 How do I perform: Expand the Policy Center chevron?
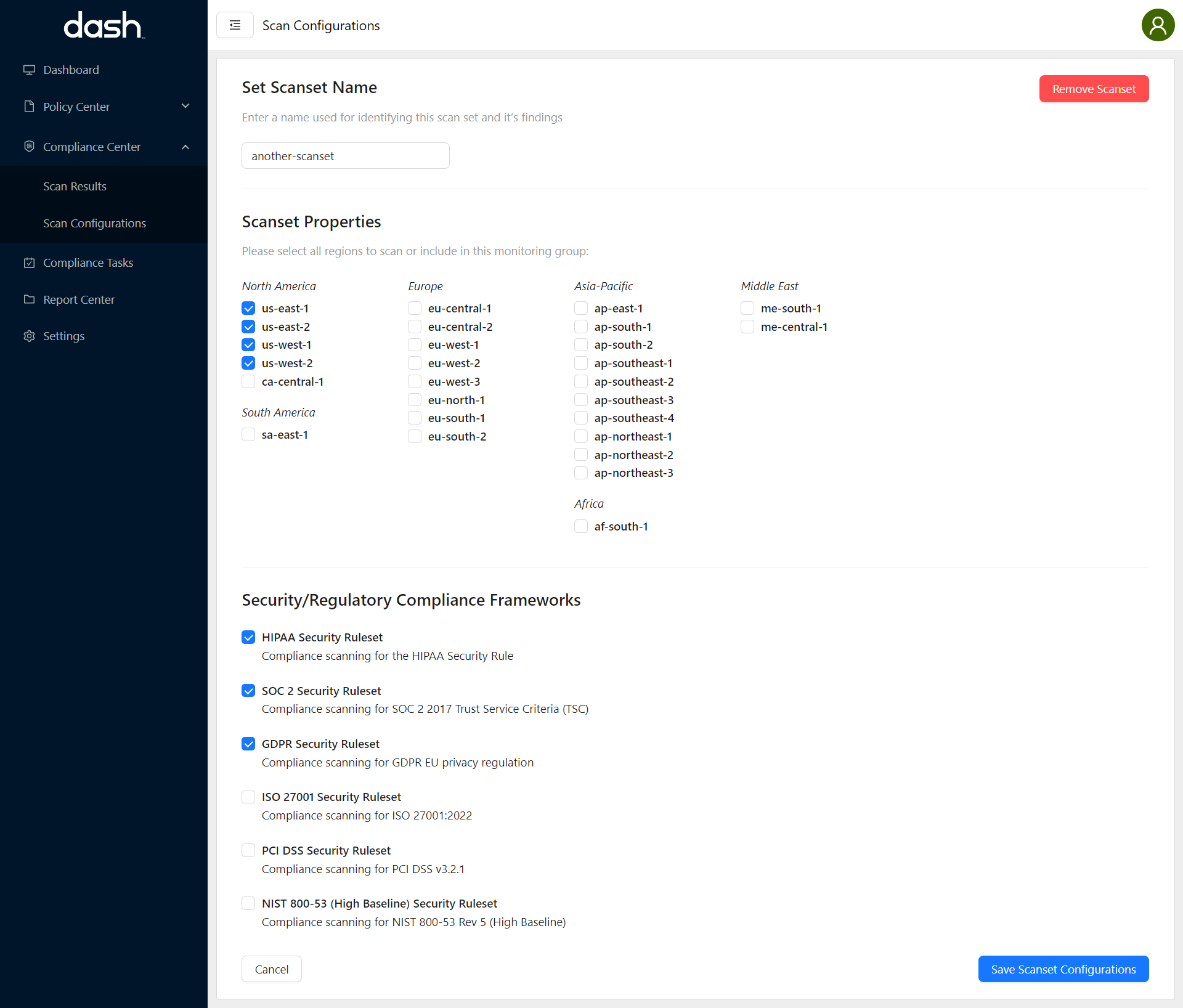pyautogui.click(x=185, y=107)
